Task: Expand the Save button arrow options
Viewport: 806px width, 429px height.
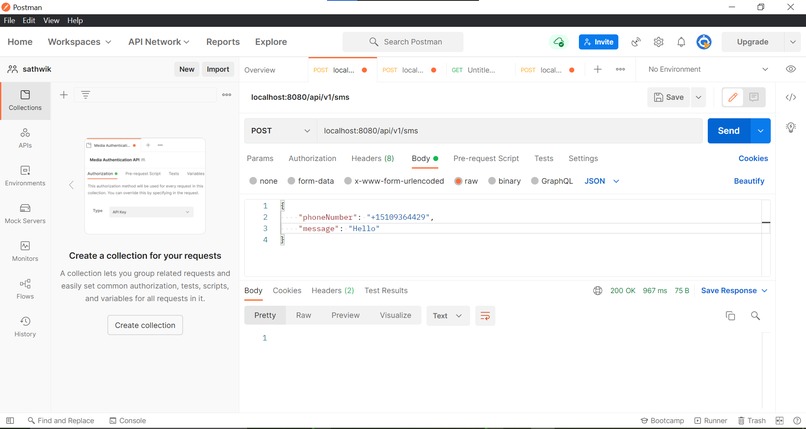Action: 698,97
